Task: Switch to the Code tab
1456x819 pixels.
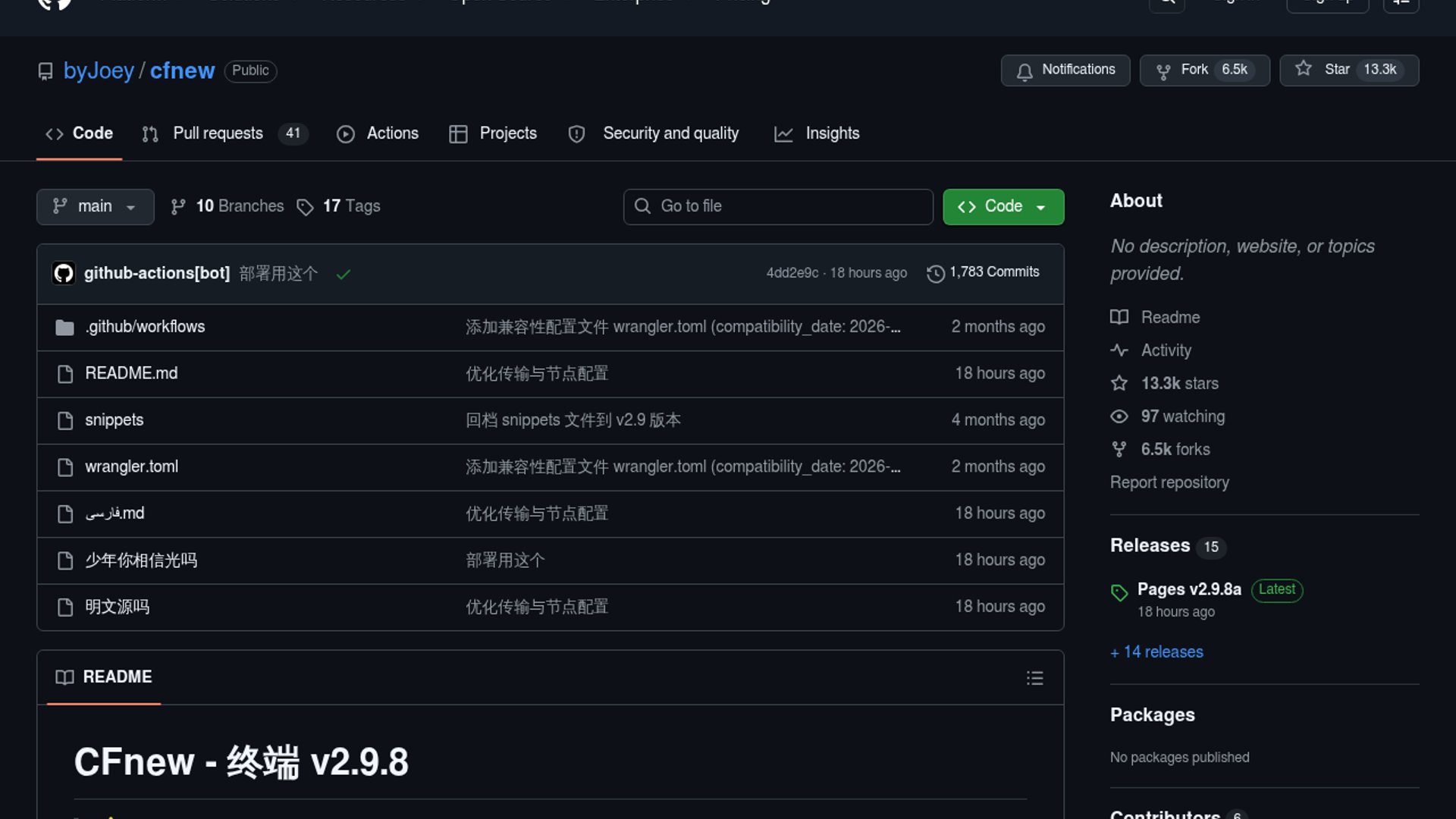Action: click(x=80, y=133)
